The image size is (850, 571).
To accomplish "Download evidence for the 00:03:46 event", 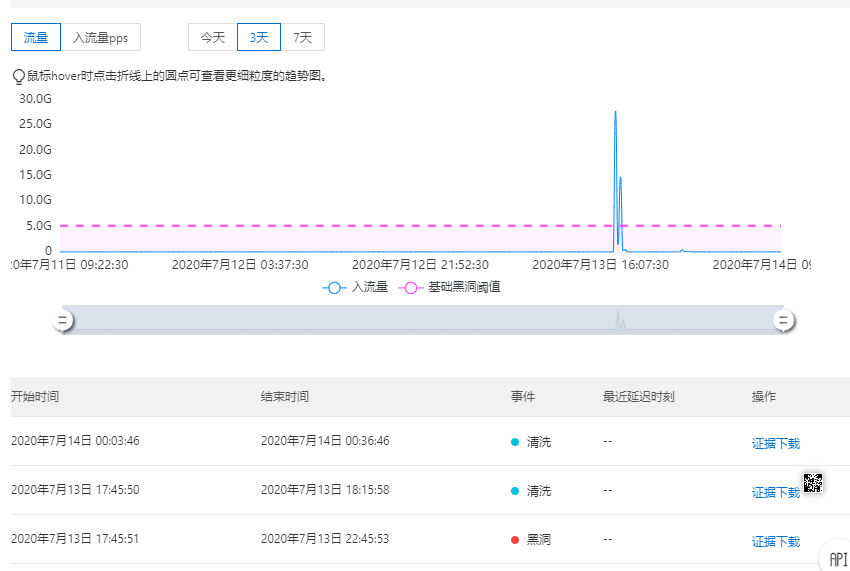I will click(x=775, y=443).
